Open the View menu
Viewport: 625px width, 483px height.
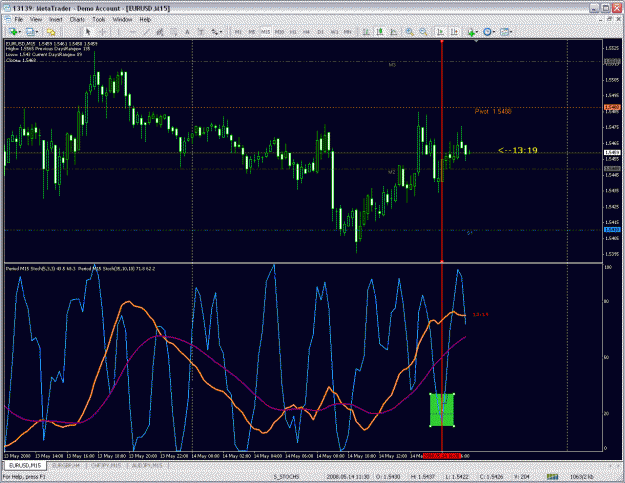pyautogui.click(x=36, y=19)
